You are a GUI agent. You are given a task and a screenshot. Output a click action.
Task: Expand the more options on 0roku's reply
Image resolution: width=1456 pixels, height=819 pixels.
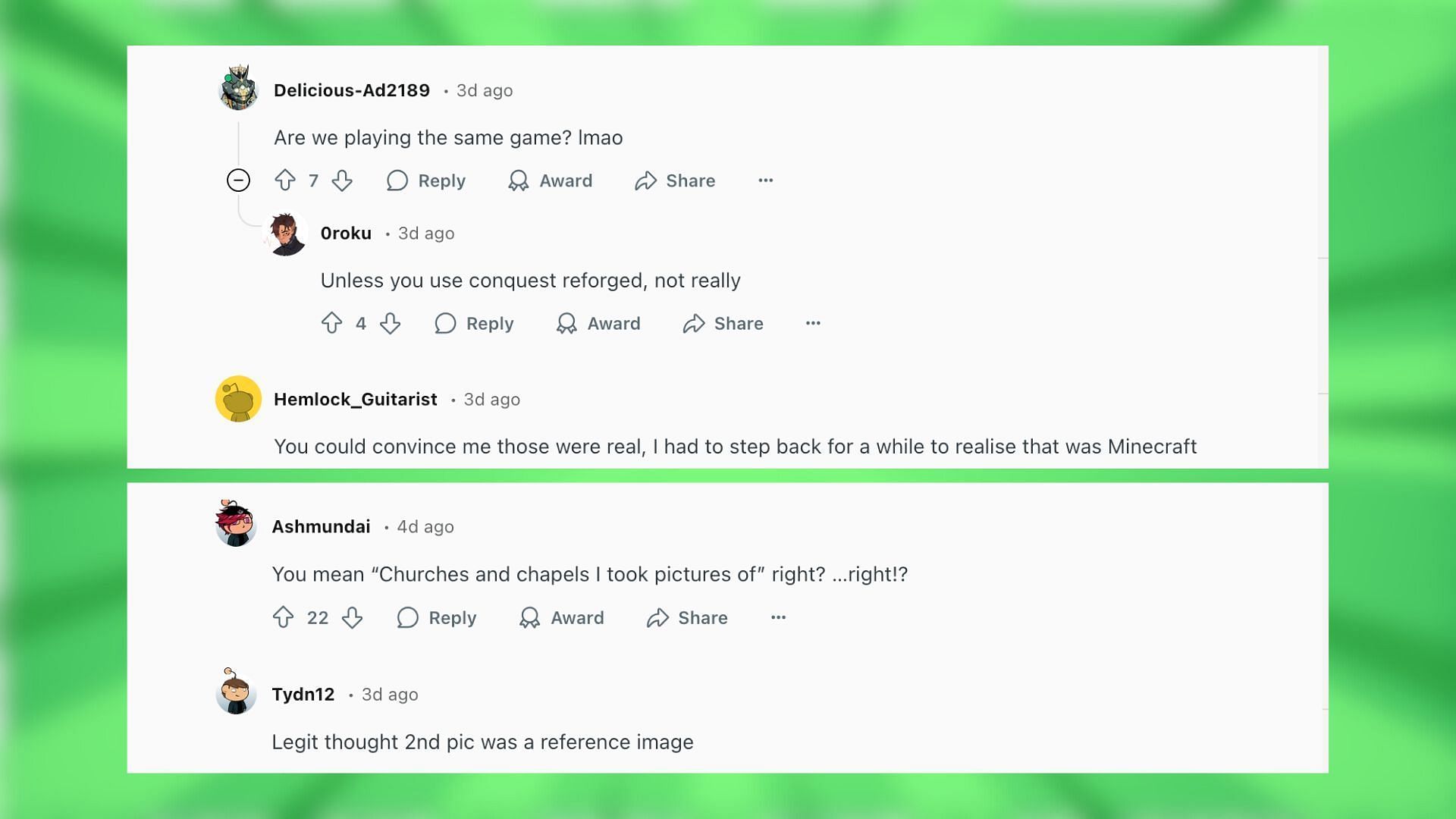point(813,323)
